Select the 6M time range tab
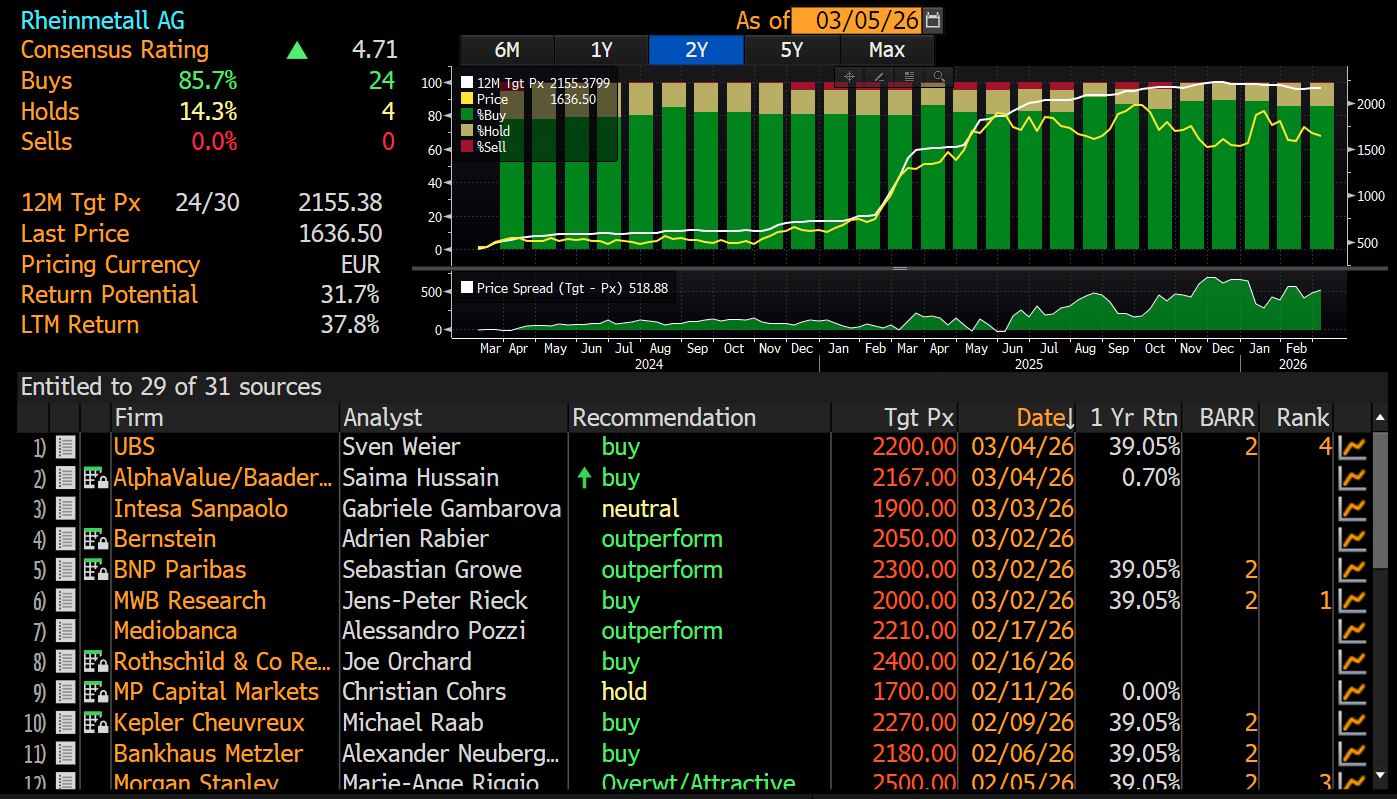 point(506,50)
